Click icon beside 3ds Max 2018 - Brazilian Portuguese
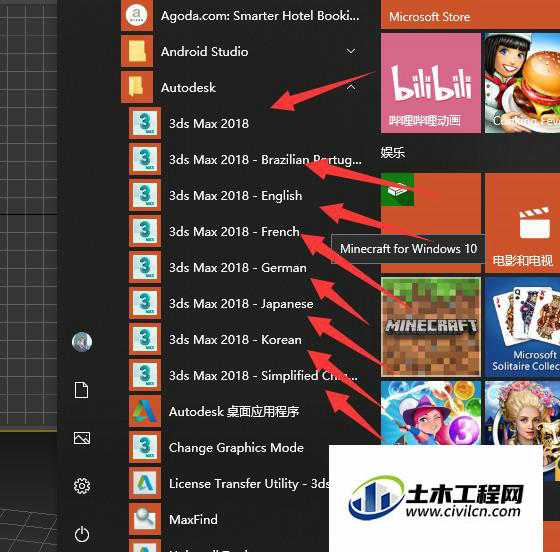Image resolution: width=560 pixels, height=552 pixels. pos(145,159)
